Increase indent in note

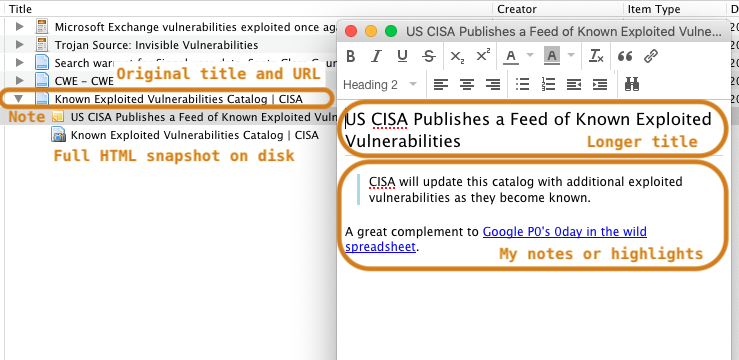[599, 84]
